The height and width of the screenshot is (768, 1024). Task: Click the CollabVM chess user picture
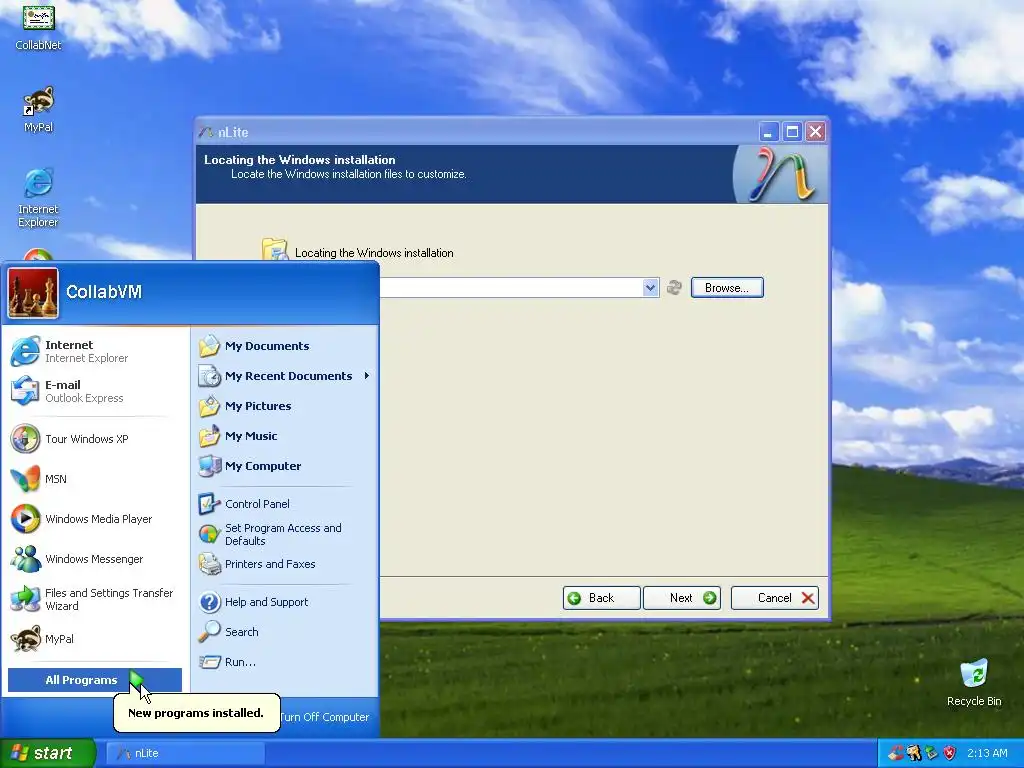tap(33, 293)
